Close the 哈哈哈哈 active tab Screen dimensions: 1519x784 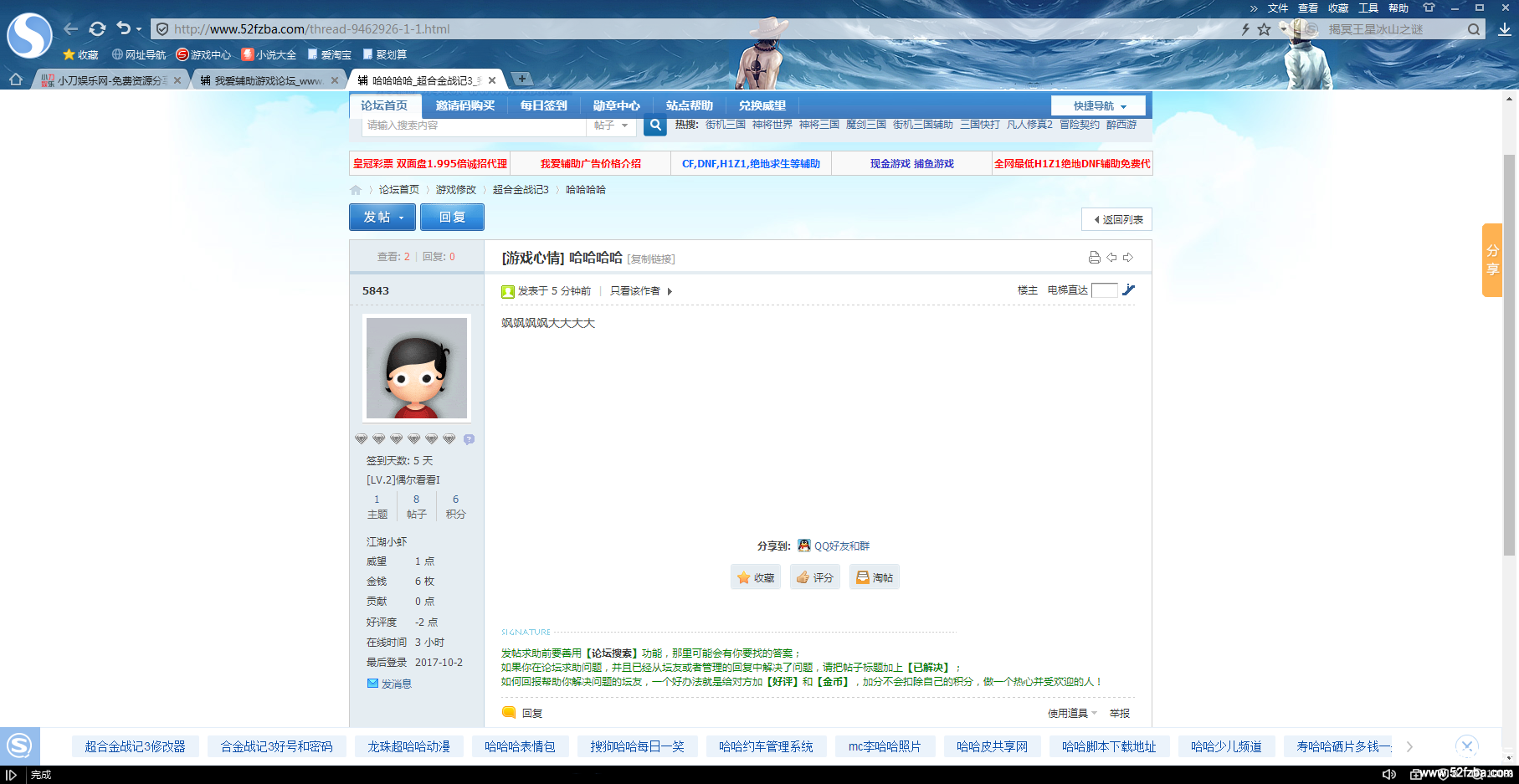(492, 80)
